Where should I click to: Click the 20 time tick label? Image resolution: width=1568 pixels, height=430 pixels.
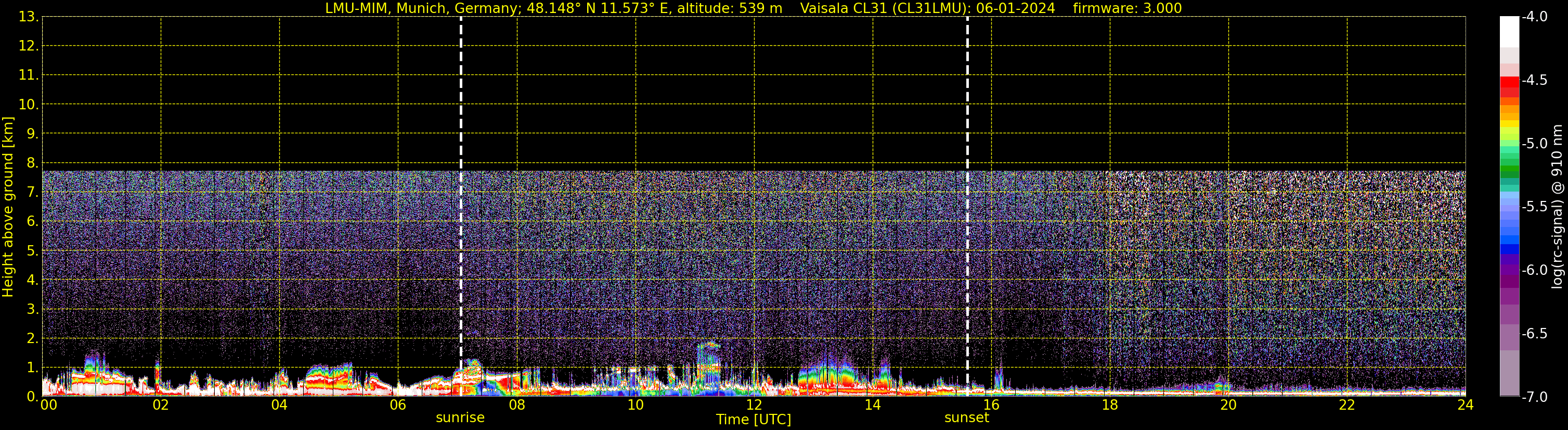[1228, 405]
